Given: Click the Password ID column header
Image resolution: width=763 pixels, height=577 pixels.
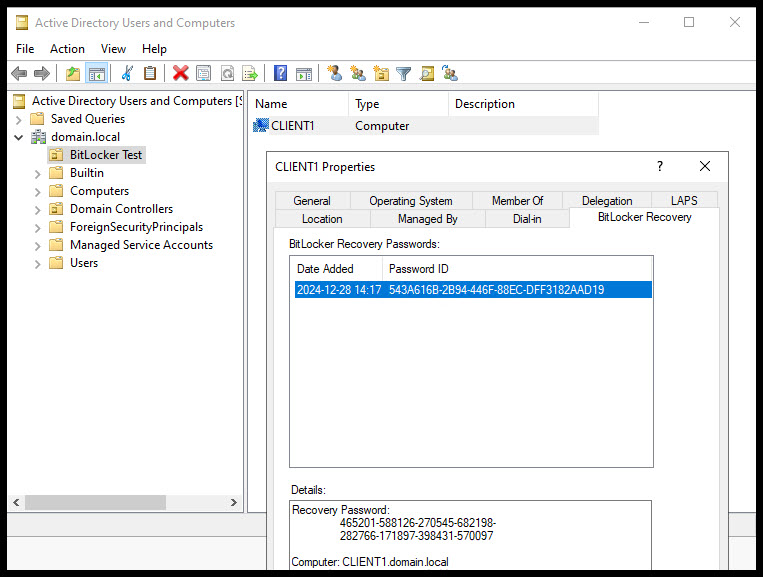Looking at the screenshot, I should (x=517, y=269).
